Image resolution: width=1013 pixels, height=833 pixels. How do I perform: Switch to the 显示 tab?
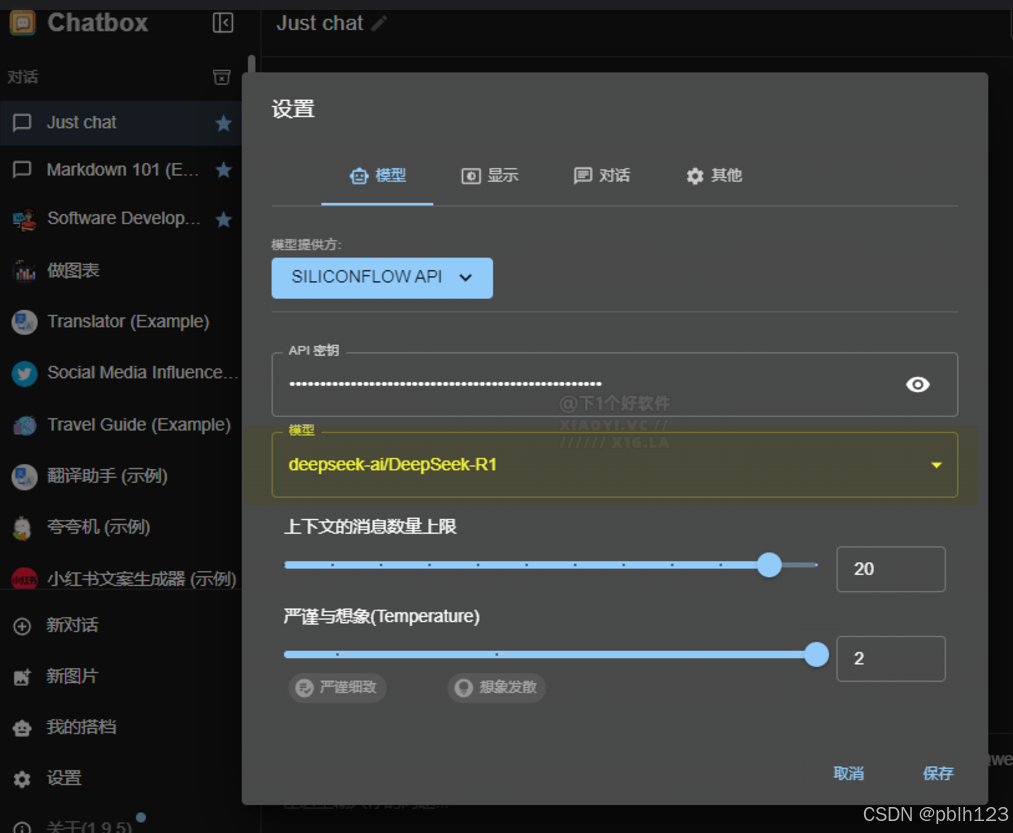click(x=490, y=176)
